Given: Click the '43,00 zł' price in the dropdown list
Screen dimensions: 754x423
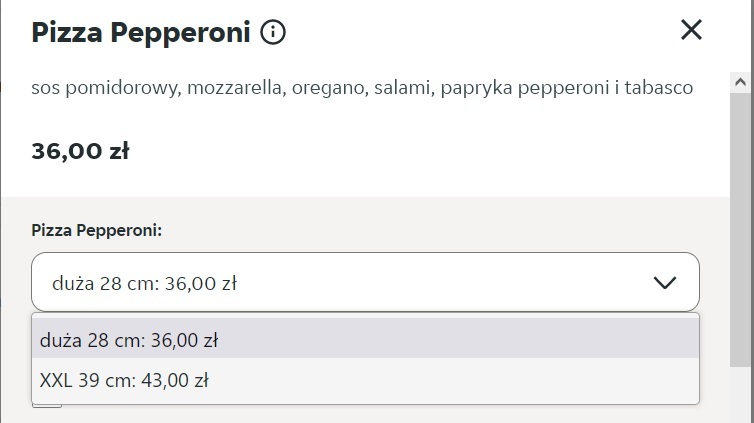Looking at the screenshot, I should 179,380.
